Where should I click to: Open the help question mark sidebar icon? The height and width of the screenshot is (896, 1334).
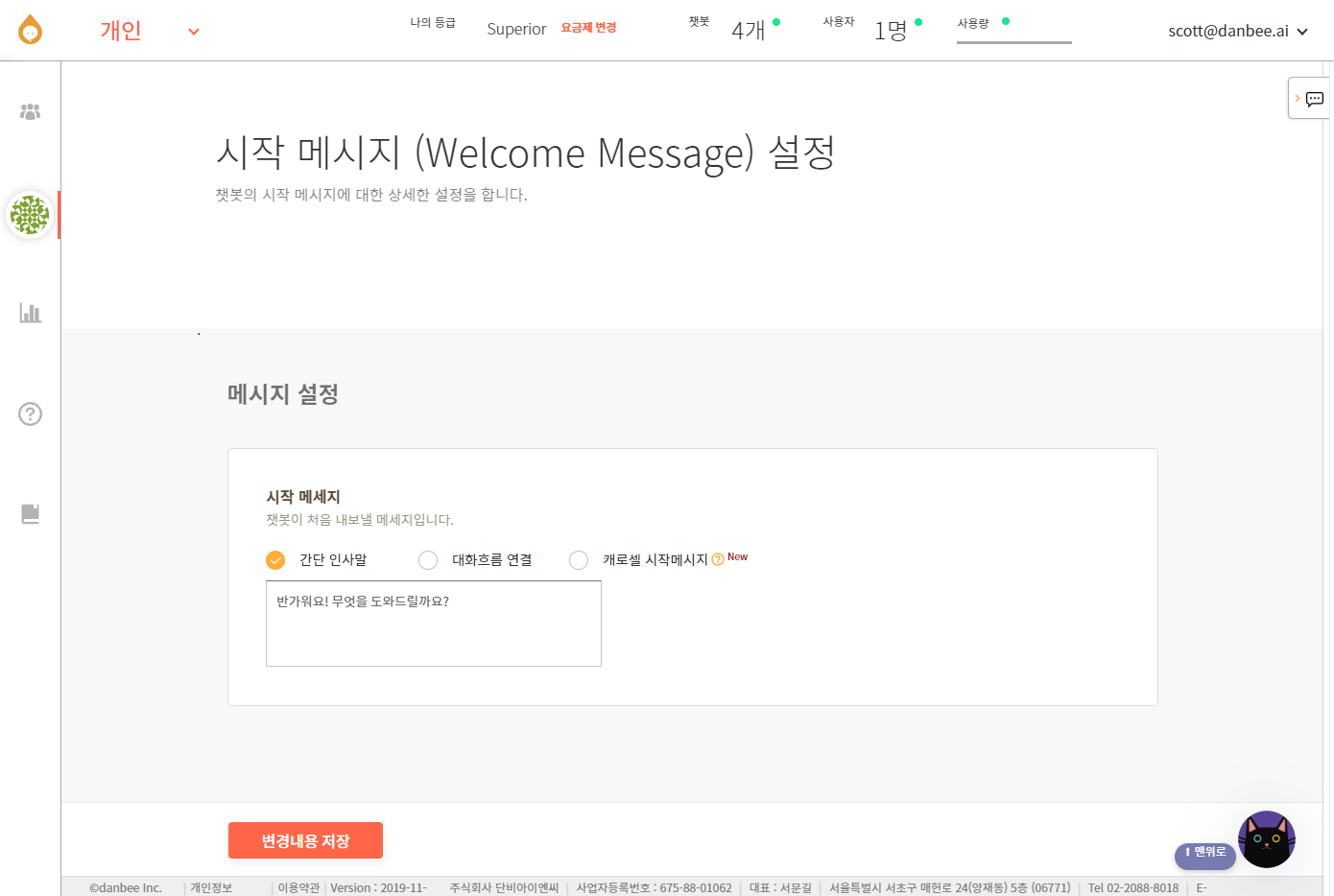click(31, 413)
